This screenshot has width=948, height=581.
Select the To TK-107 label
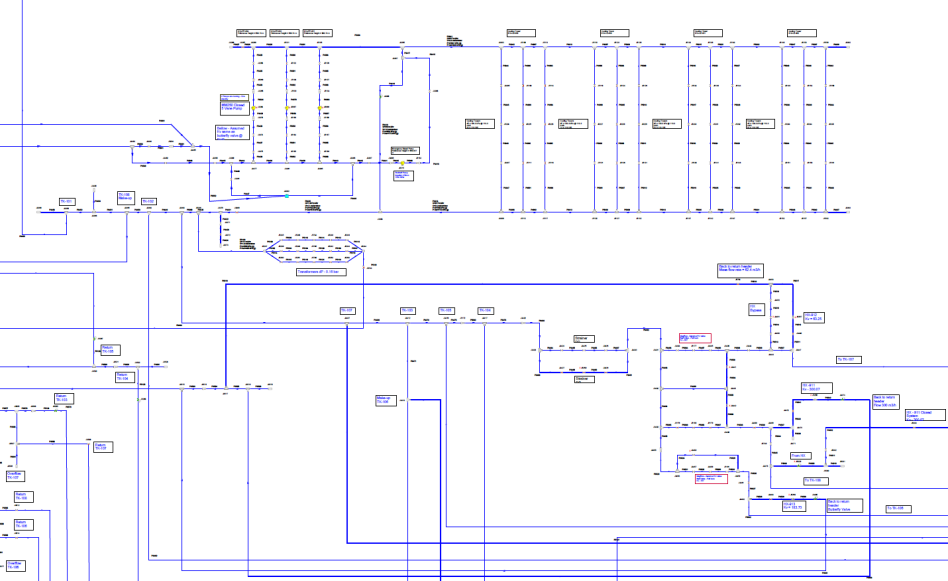pos(847,358)
